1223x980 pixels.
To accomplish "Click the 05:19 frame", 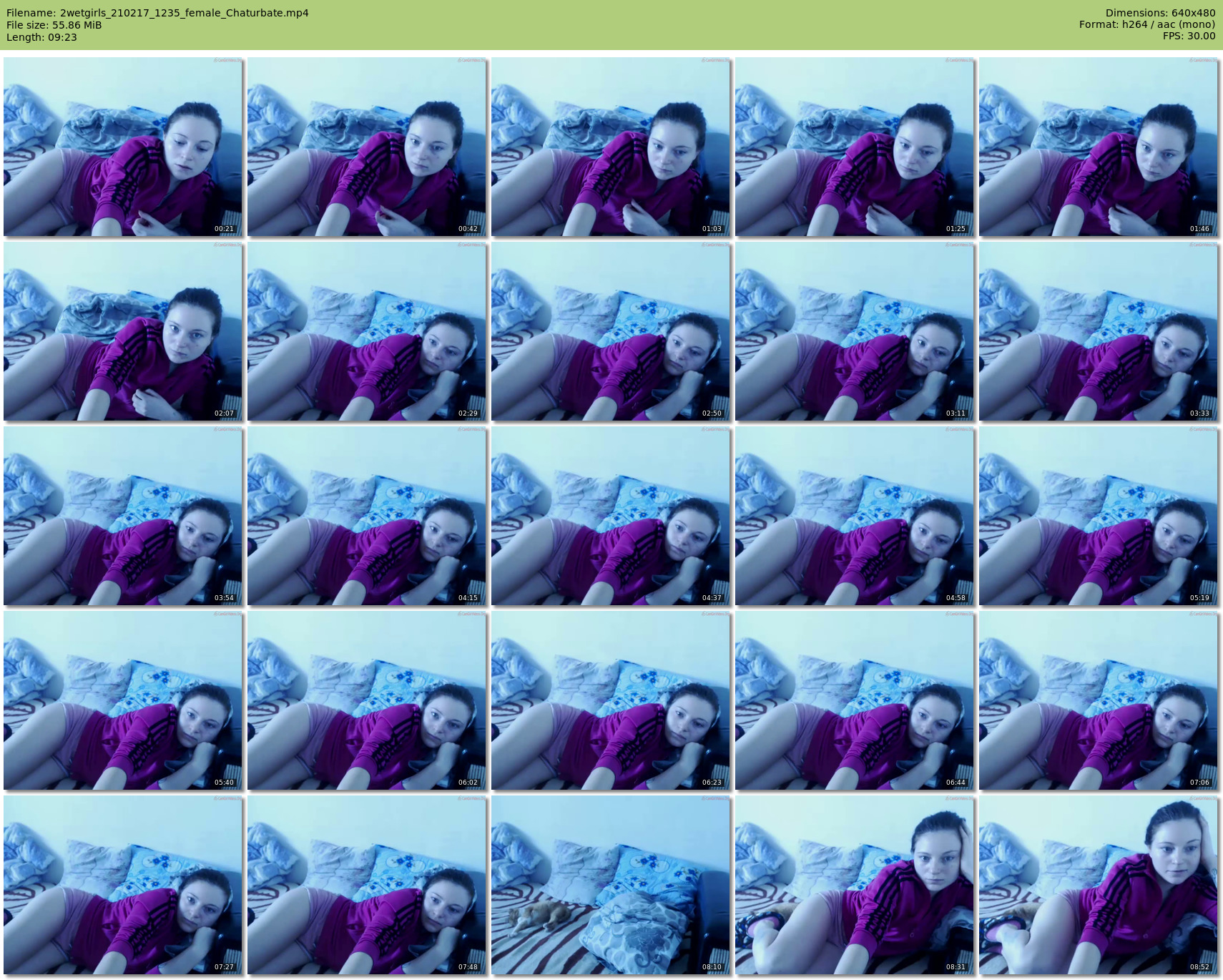I will click(x=1099, y=516).
